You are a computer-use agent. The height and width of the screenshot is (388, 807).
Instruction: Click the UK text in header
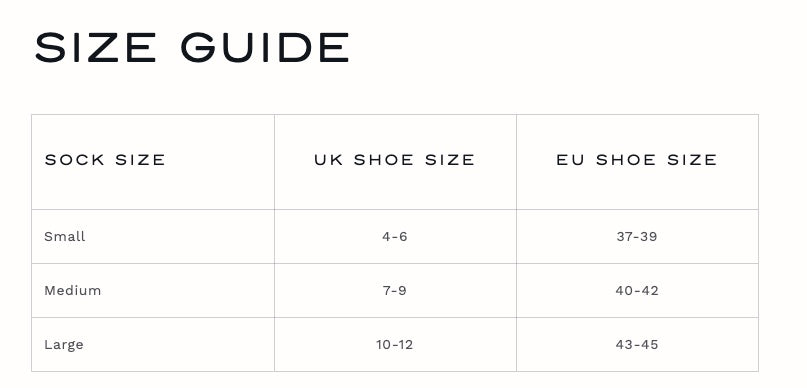[x=328, y=160]
